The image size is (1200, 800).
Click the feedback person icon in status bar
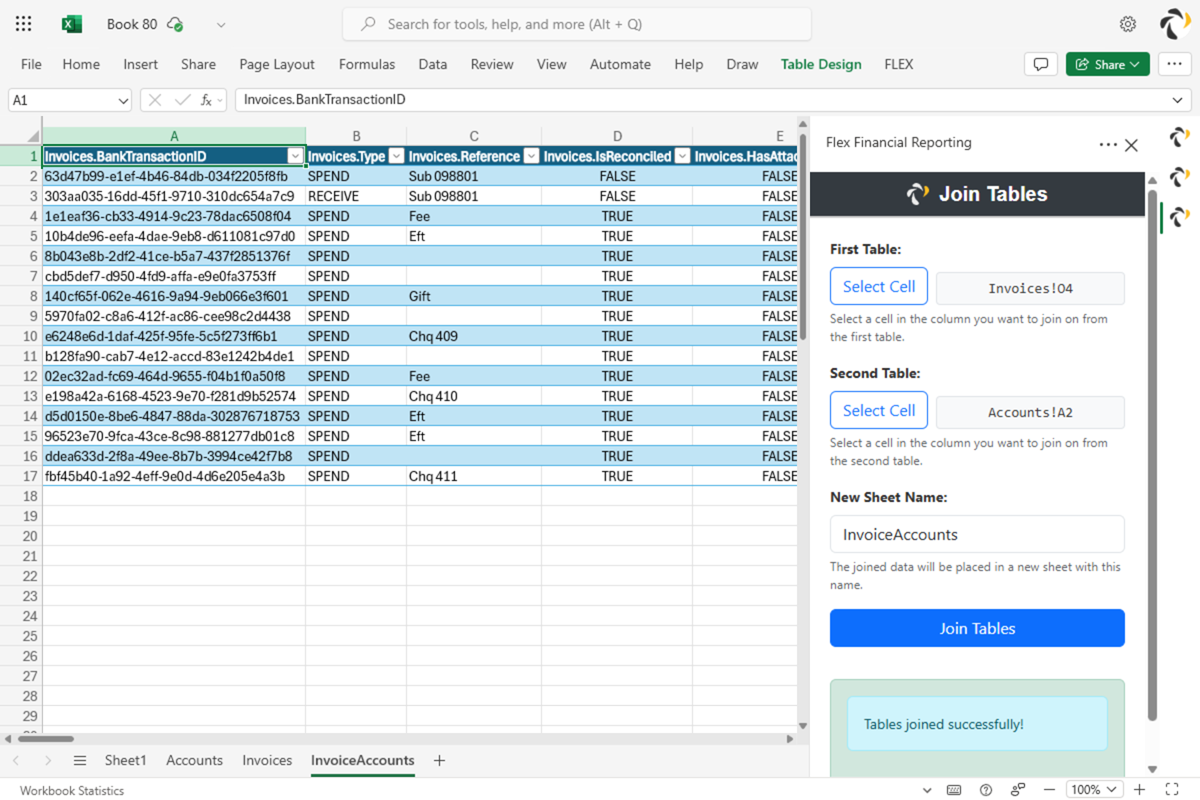[x=1018, y=790]
